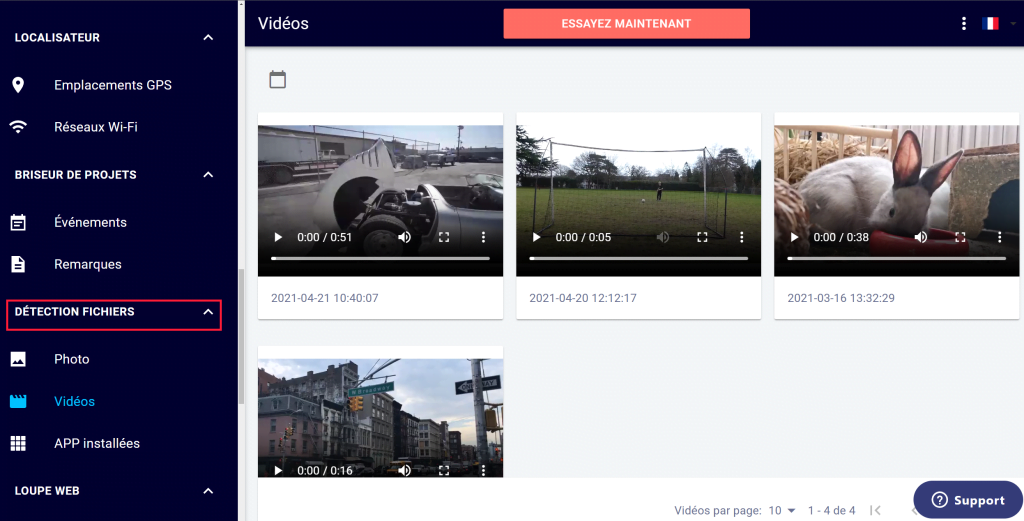Fullscreen the 0:05 soccer video

(x=702, y=237)
